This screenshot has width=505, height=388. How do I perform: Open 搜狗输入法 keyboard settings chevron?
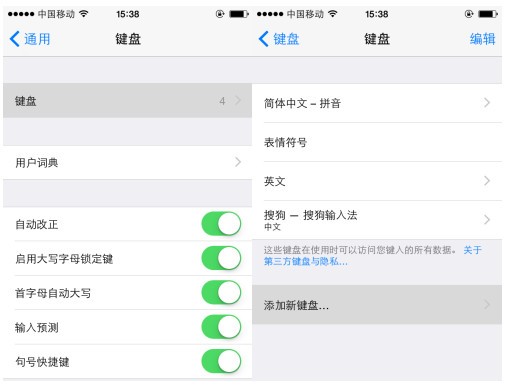click(487, 220)
